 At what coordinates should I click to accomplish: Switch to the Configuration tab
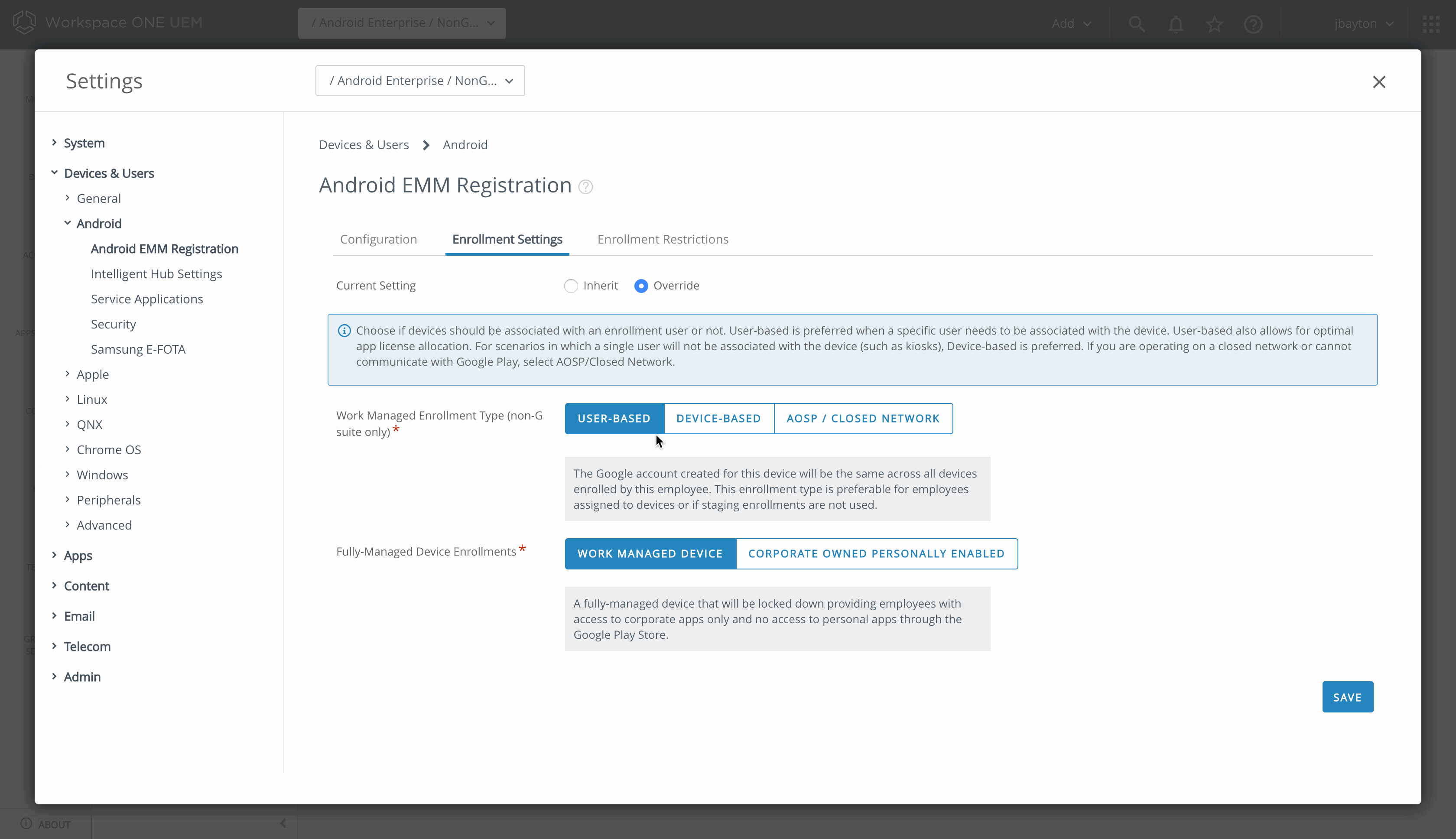[x=378, y=239]
